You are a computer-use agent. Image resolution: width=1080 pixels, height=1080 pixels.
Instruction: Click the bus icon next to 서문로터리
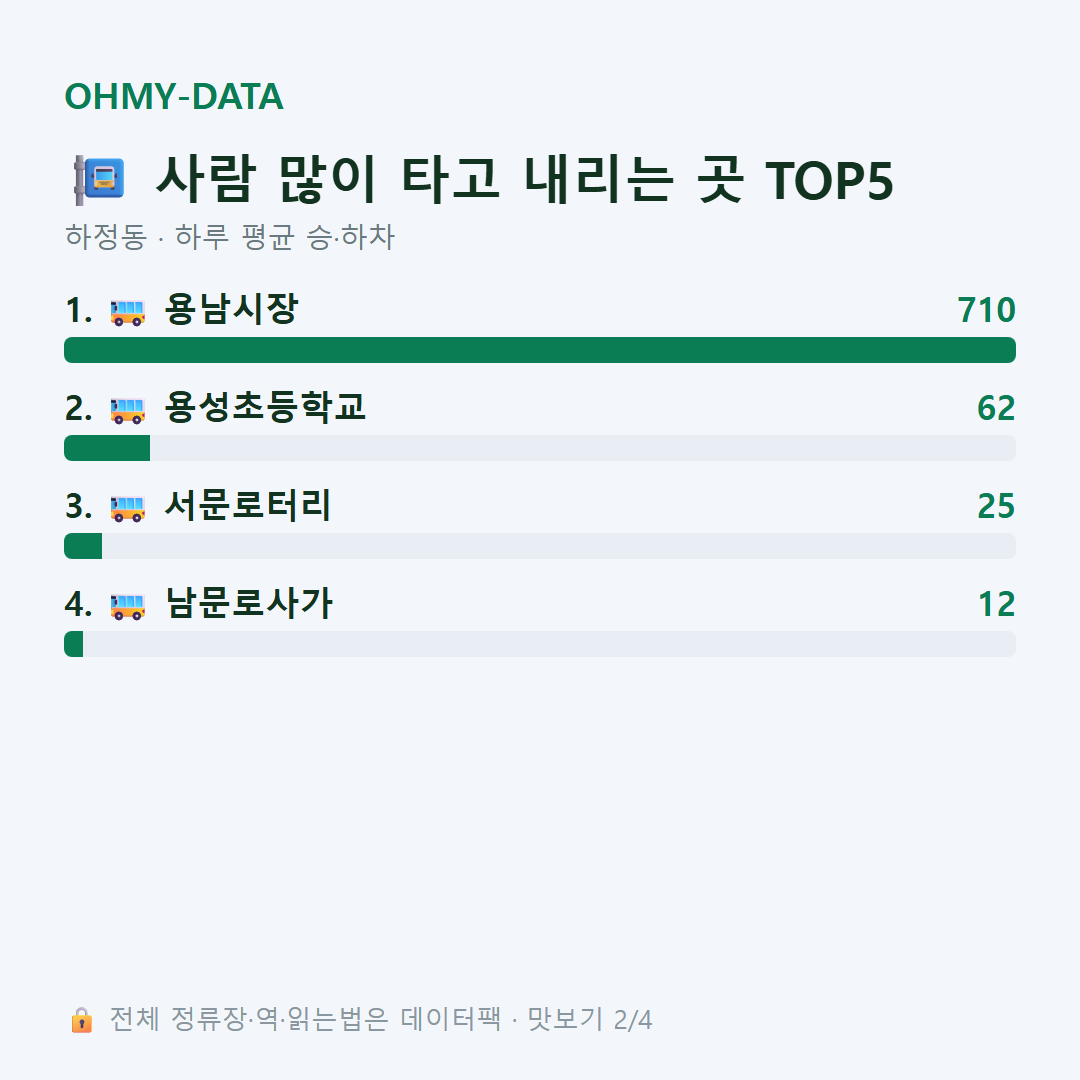coord(127,508)
